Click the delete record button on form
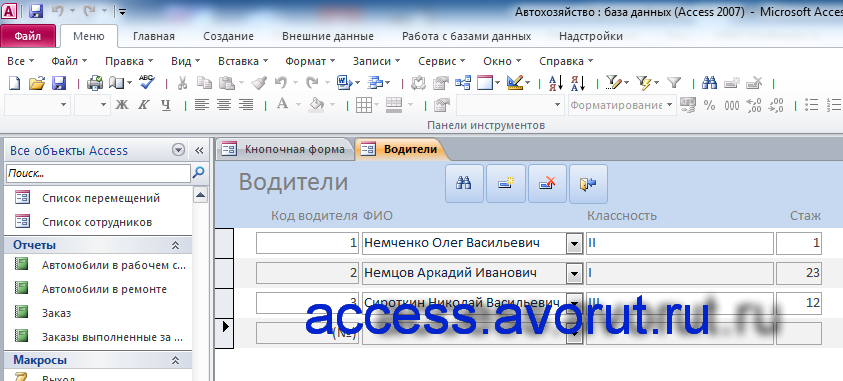The height and width of the screenshot is (381, 843). [x=547, y=184]
